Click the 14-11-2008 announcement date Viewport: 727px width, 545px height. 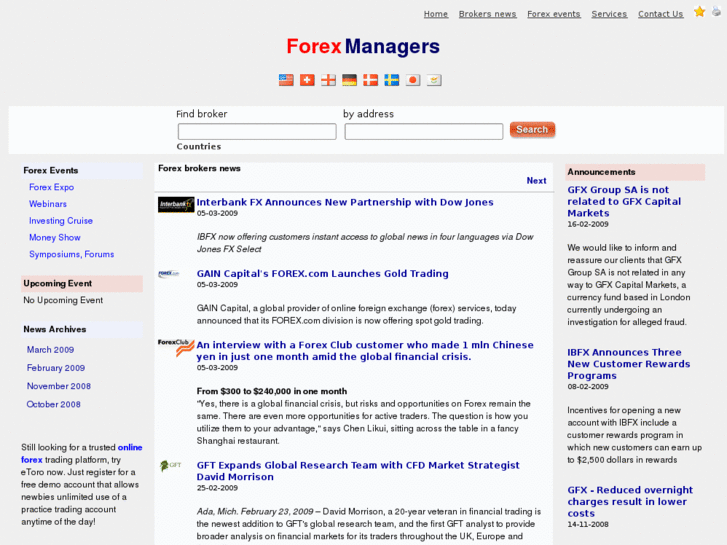(x=588, y=525)
